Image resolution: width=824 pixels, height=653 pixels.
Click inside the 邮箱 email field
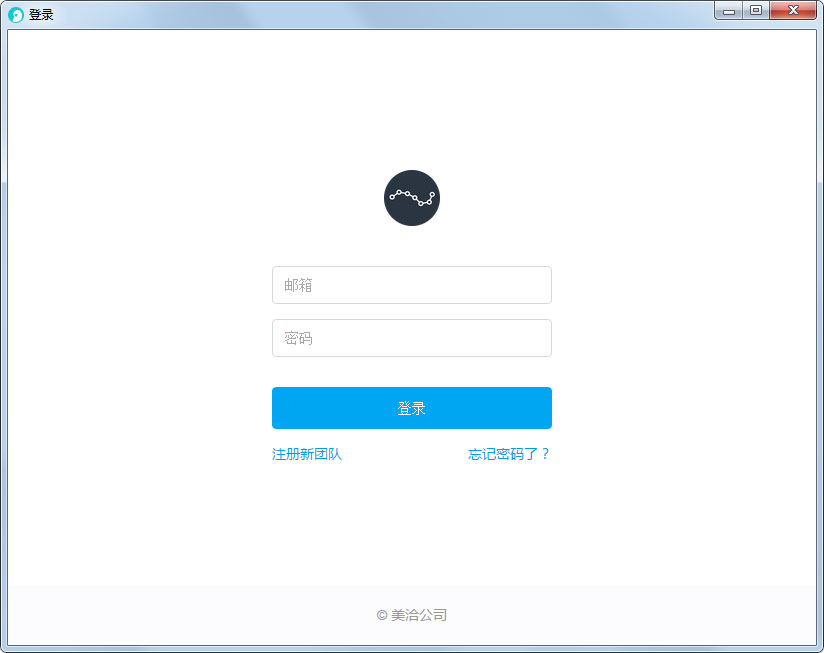[412, 285]
